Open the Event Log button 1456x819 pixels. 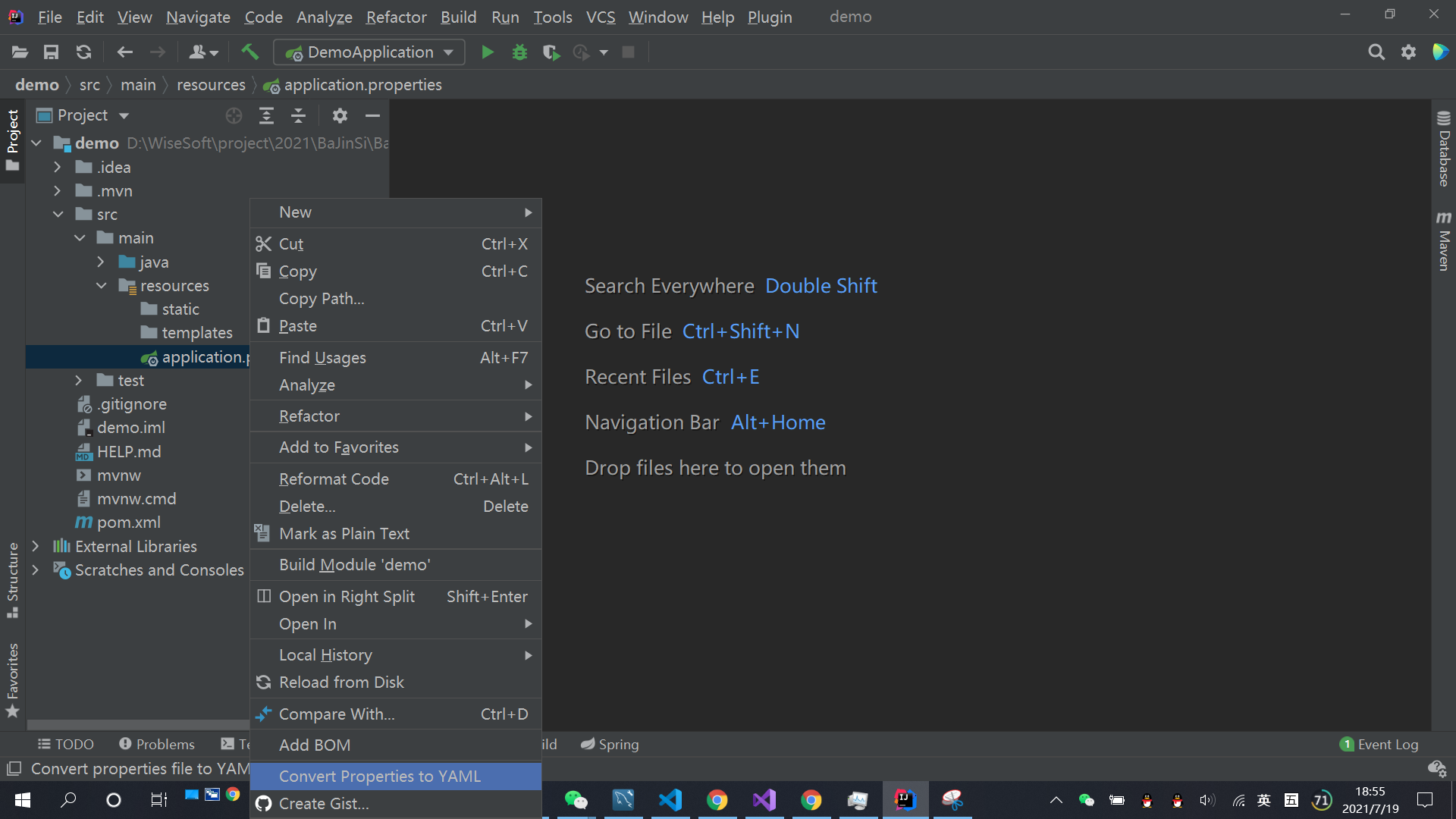point(1379,744)
